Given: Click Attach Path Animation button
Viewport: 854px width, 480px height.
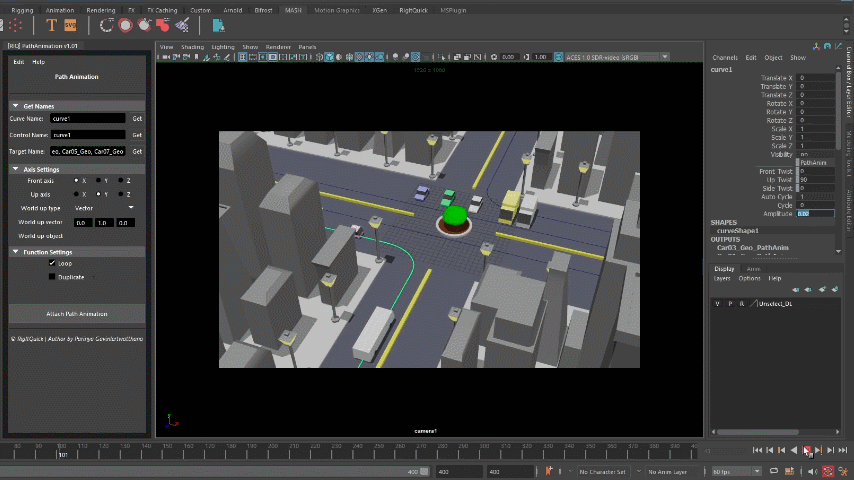Looking at the screenshot, I should (x=77, y=314).
